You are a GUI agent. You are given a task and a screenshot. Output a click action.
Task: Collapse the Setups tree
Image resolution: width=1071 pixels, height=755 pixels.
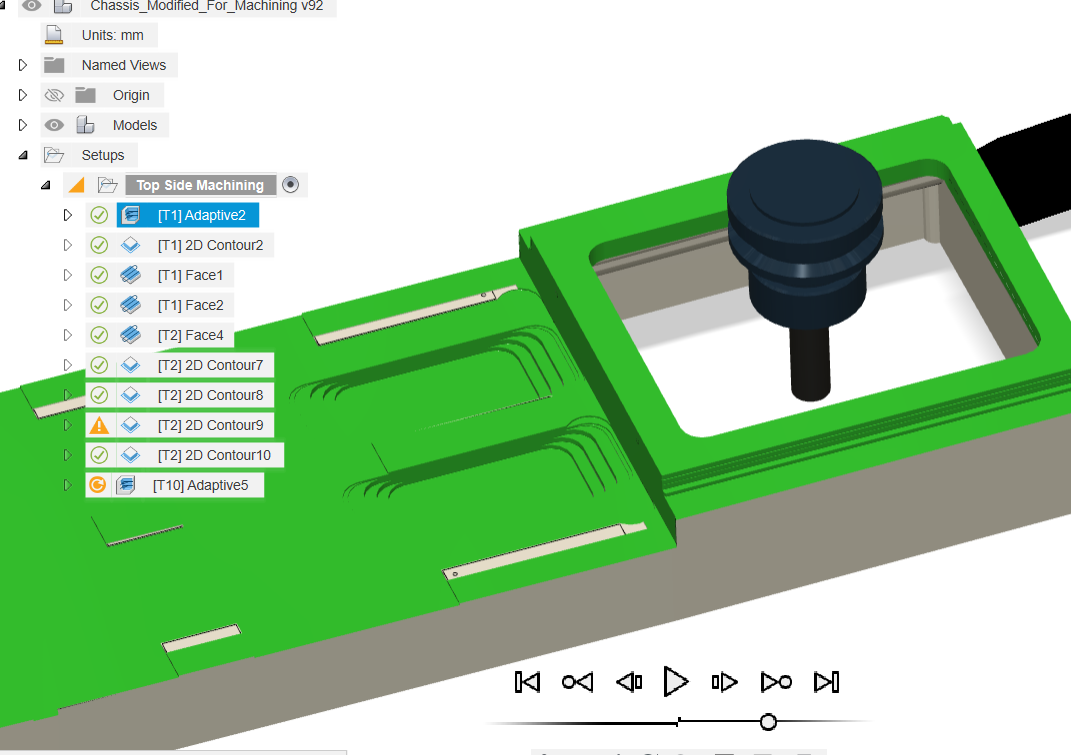22,154
